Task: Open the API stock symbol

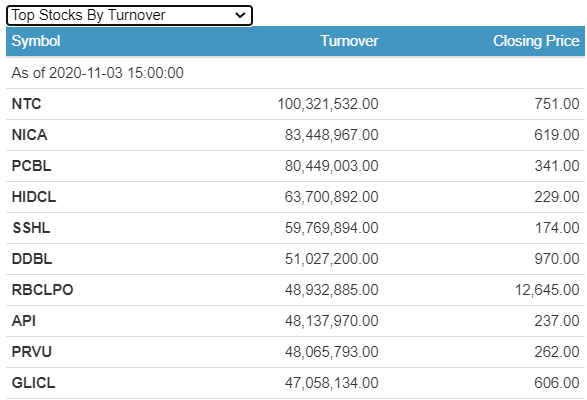Action: pyautogui.click(x=24, y=321)
